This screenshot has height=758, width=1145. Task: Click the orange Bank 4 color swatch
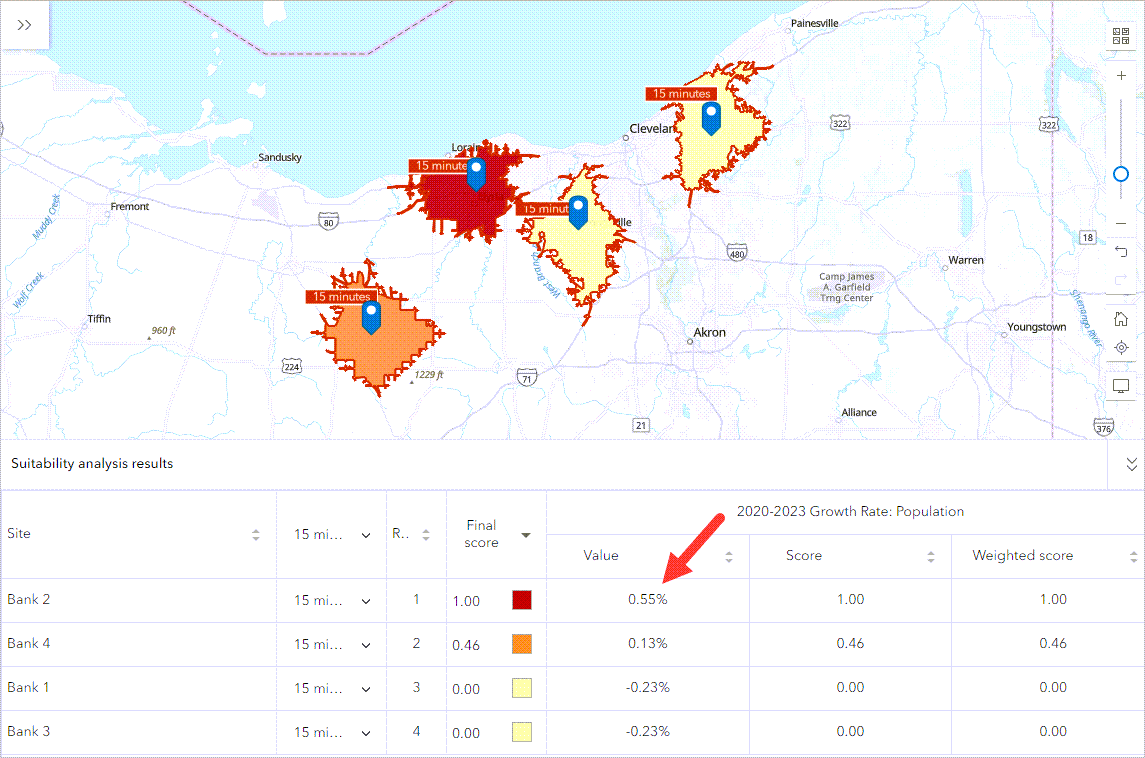tap(521, 643)
